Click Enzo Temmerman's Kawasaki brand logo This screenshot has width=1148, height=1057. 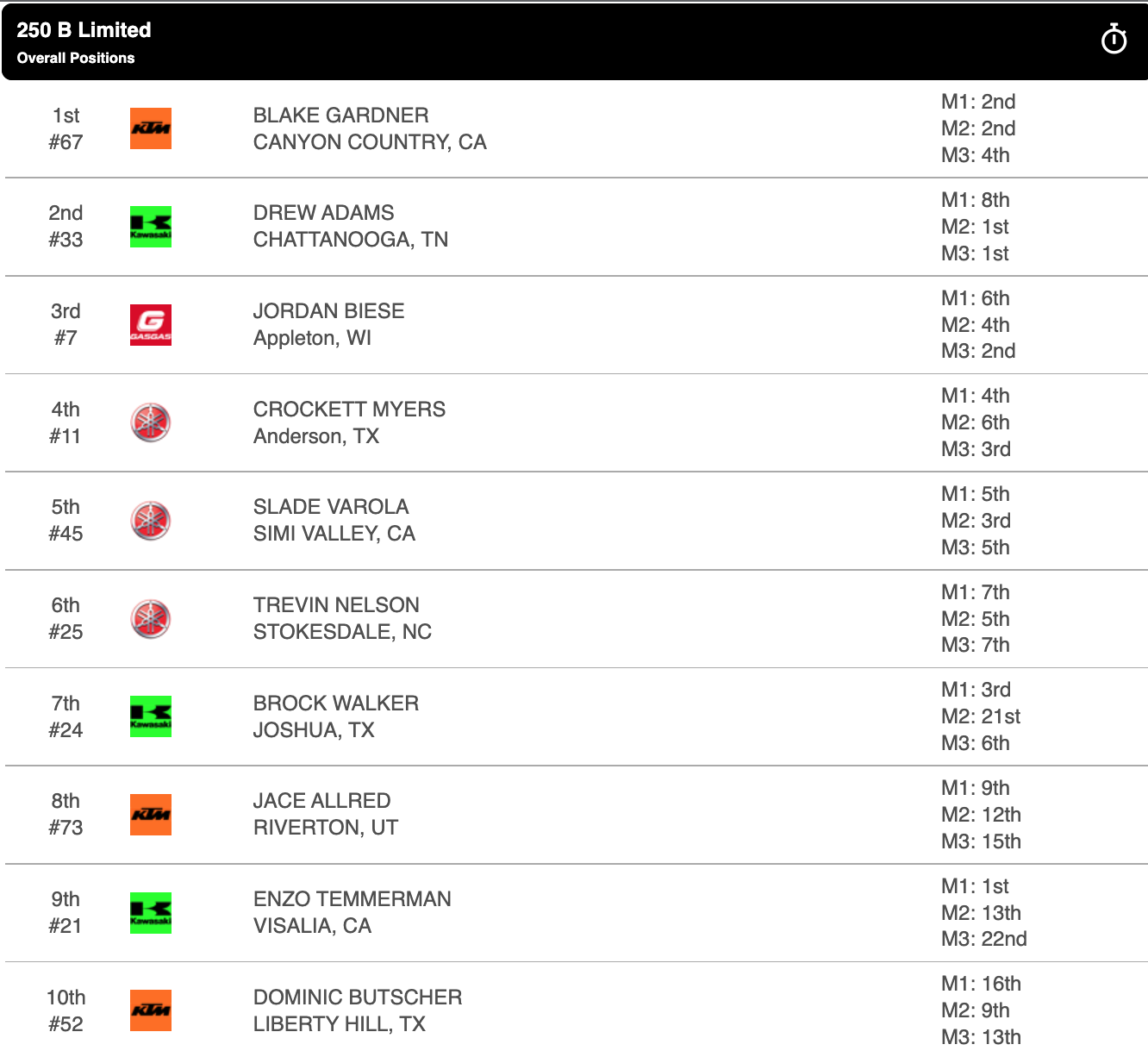point(151,913)
